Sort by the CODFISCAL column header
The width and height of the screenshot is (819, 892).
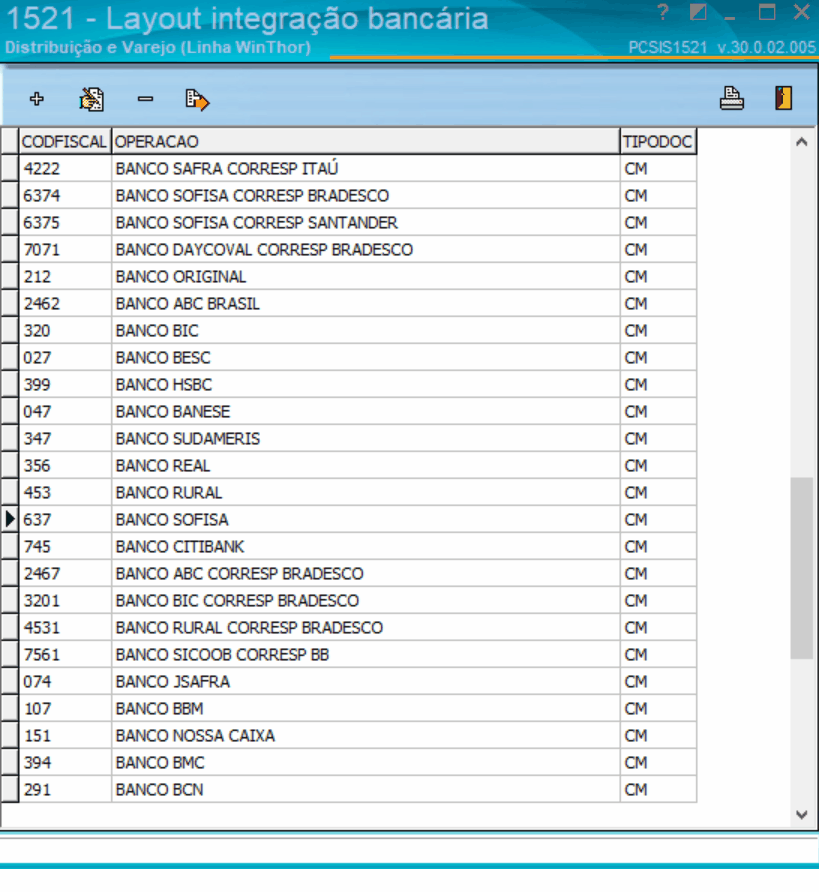(x=65, y=142)
